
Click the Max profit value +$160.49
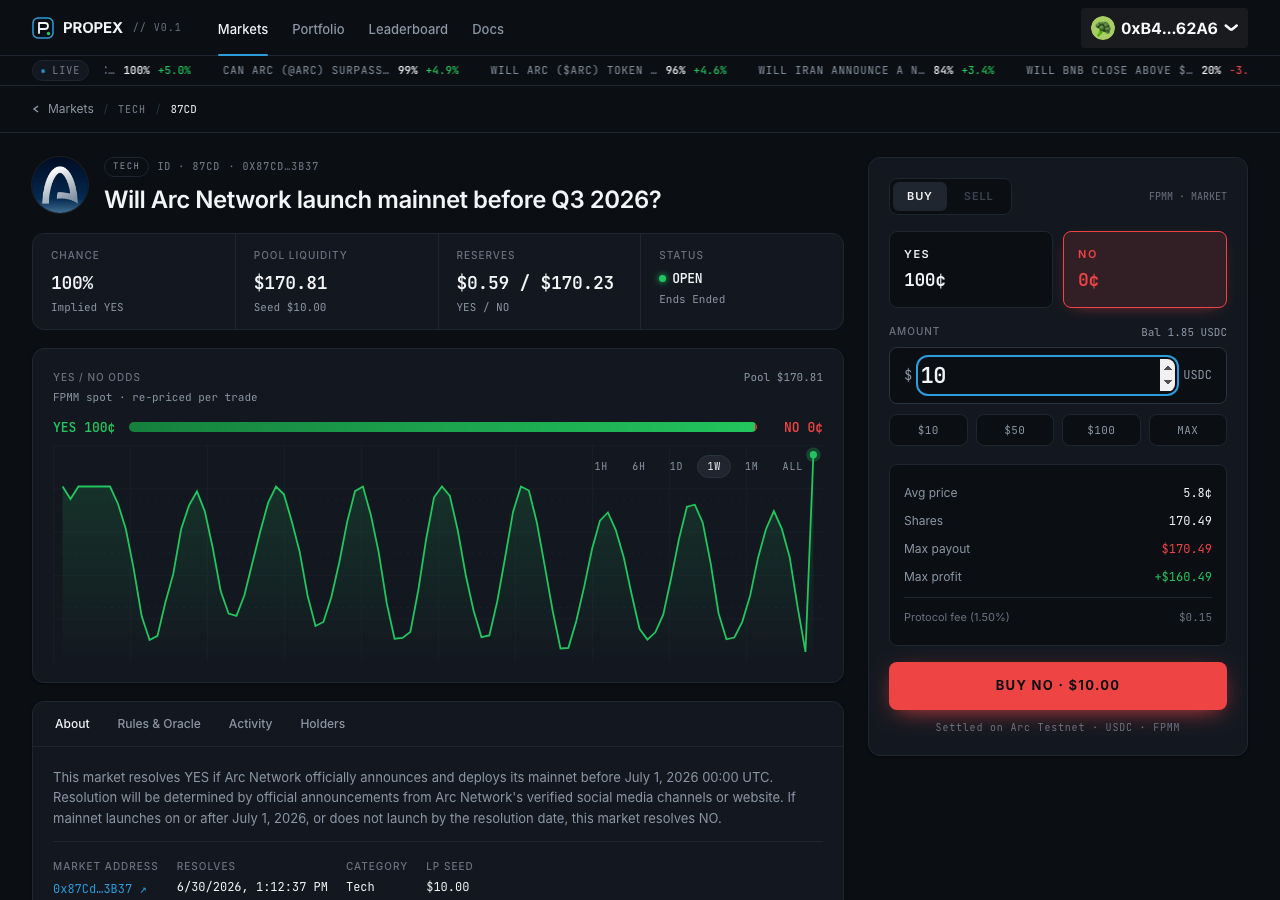(x=1183, y=577)
